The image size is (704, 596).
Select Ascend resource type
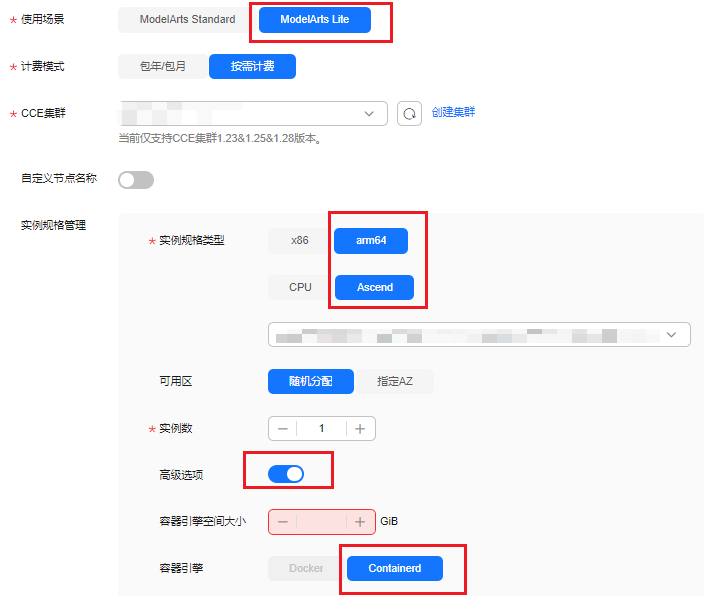pos(374,287)
